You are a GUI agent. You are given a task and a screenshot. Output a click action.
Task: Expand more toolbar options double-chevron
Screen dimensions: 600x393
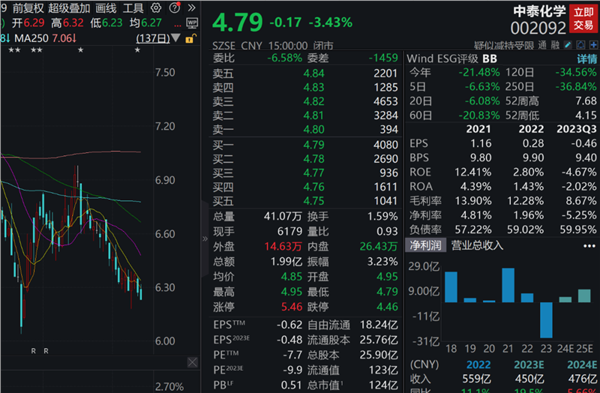point(192,8)
